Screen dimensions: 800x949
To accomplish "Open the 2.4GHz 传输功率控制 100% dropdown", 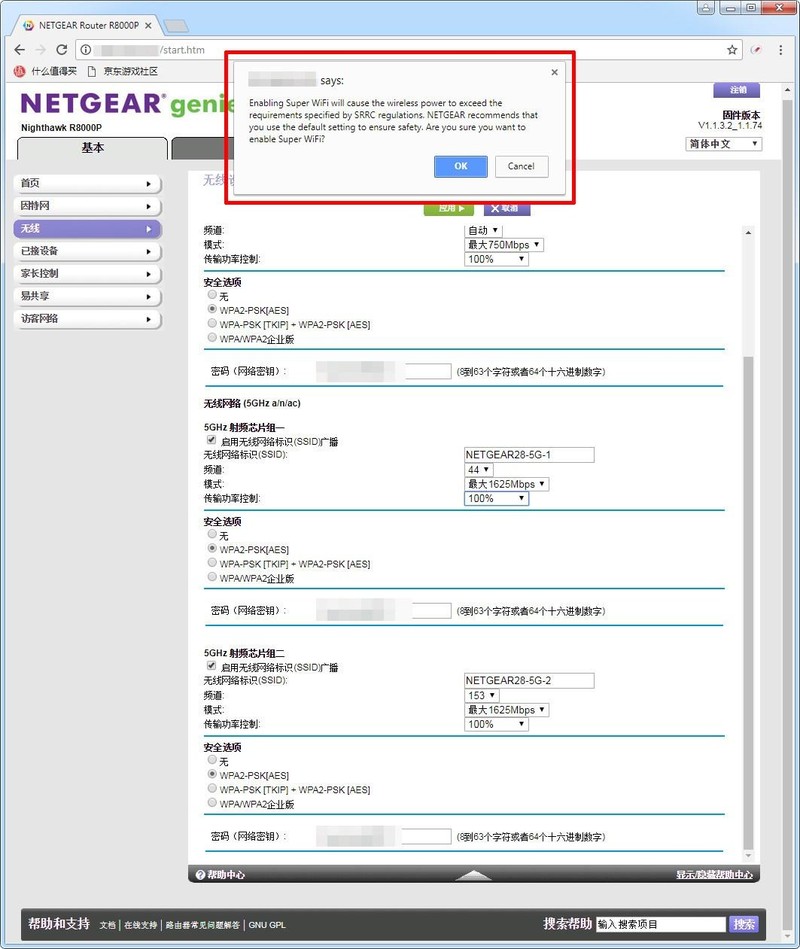I will (x=496, y=259).
